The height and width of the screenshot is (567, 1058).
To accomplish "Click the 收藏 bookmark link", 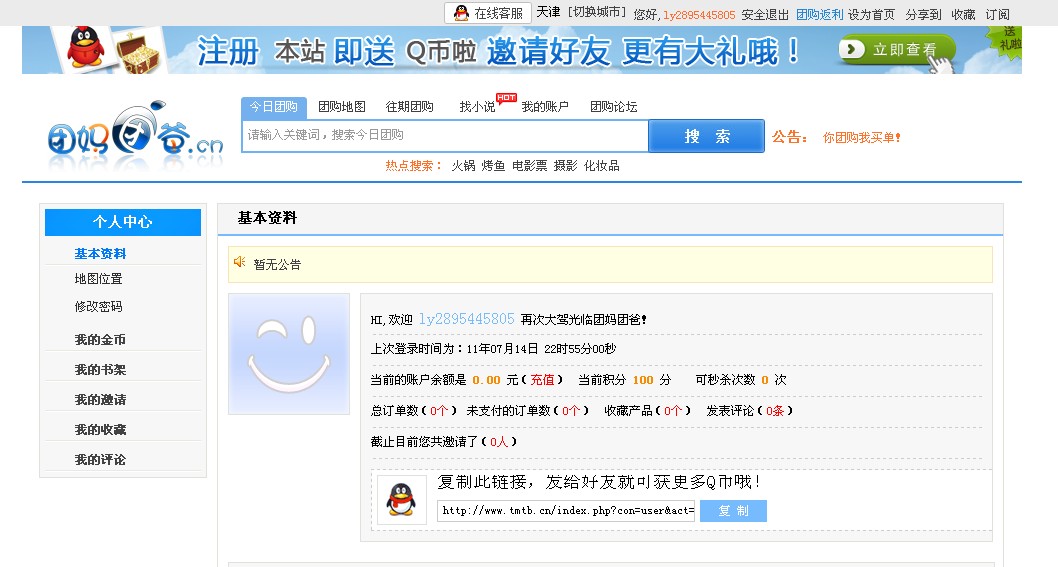I will pos(963,15).
